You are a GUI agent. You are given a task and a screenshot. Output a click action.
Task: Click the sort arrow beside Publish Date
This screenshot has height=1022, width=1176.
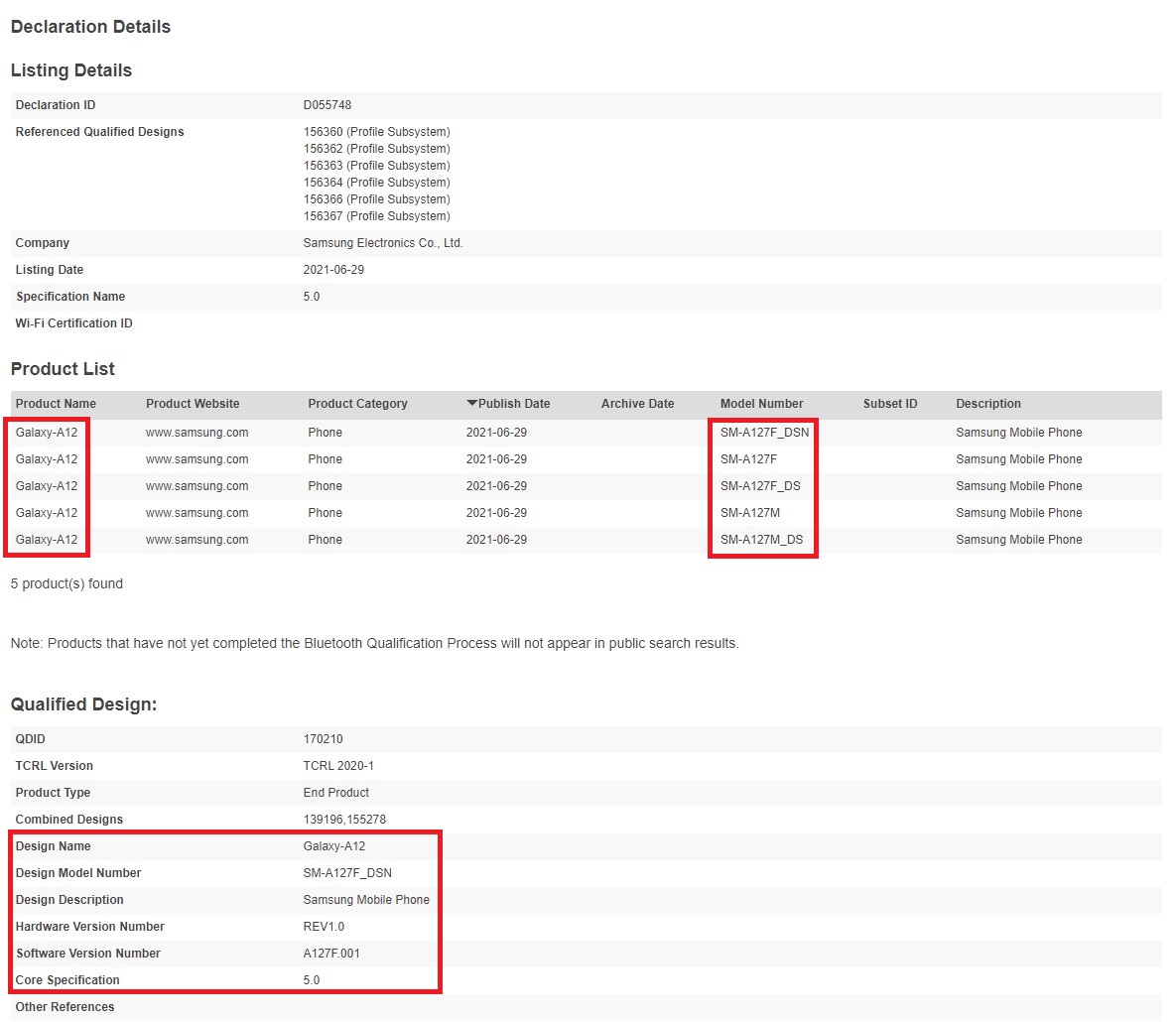[x=471, y=404]
